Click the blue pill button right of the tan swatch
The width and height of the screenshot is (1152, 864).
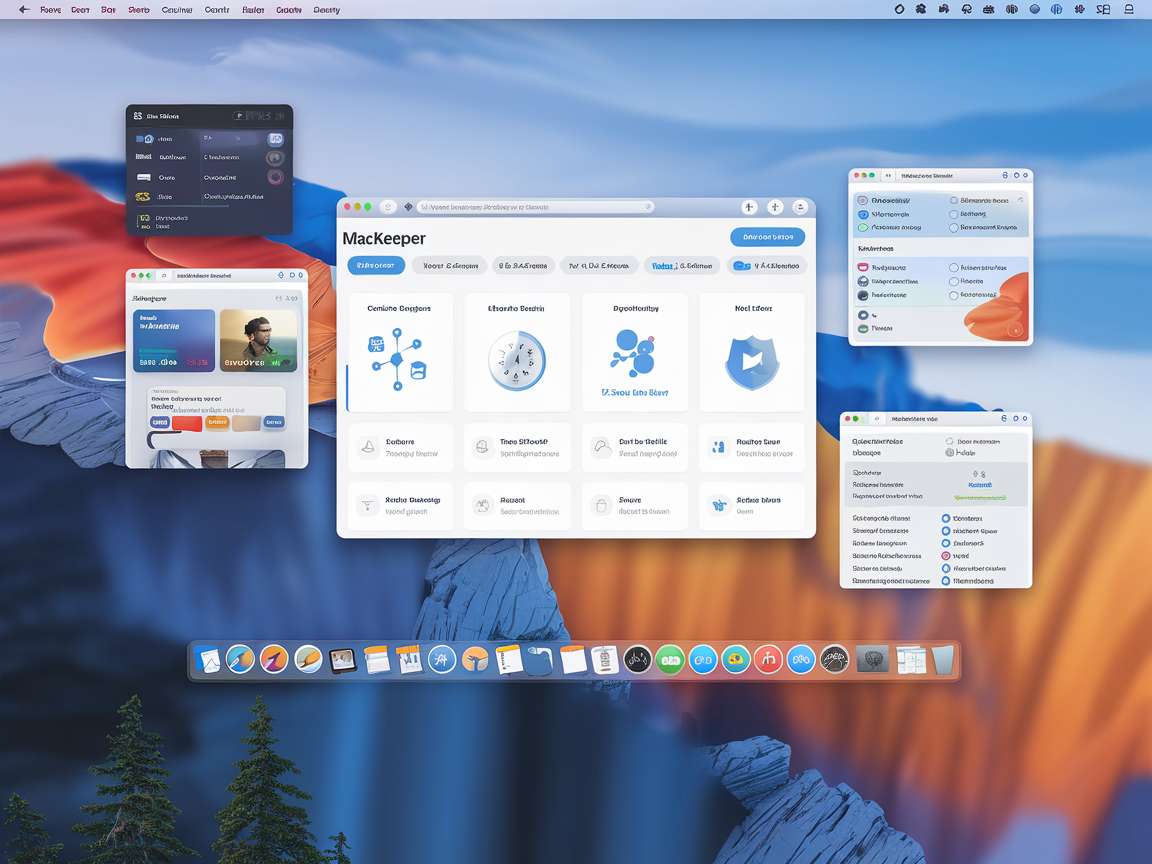(274, 422)
